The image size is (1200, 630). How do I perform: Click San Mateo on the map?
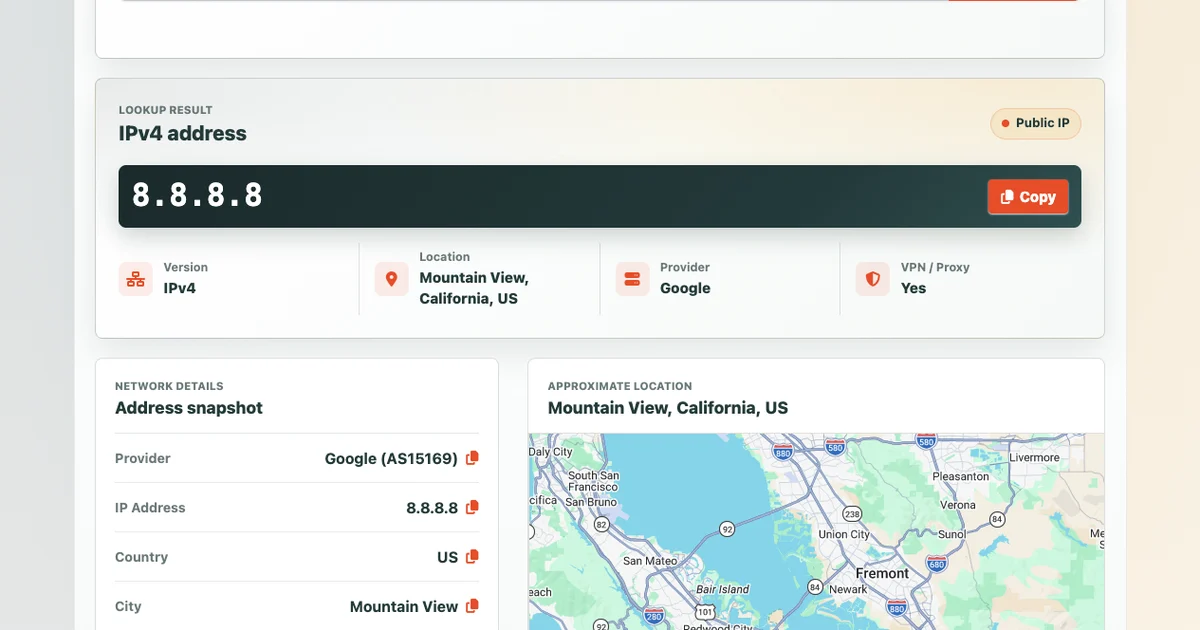(650, 561)
